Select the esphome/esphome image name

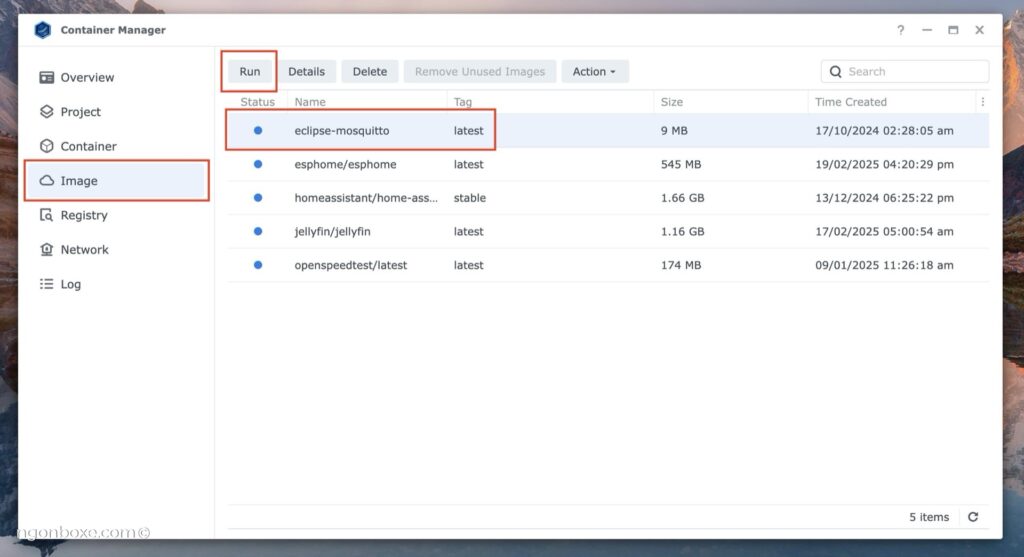(x=345, y=165)
